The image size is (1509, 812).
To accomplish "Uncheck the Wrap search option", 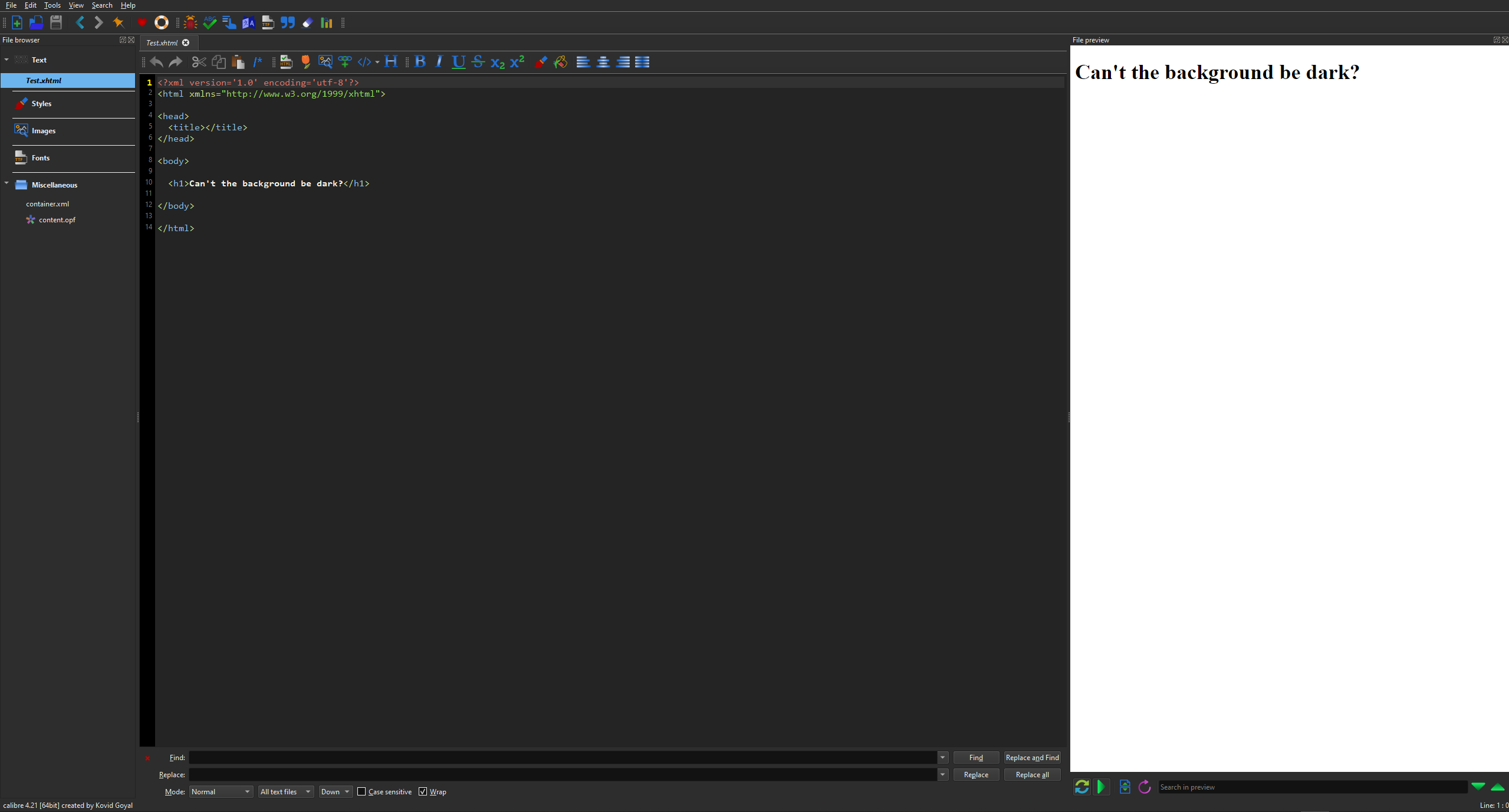I will click(x=423, y=791).
